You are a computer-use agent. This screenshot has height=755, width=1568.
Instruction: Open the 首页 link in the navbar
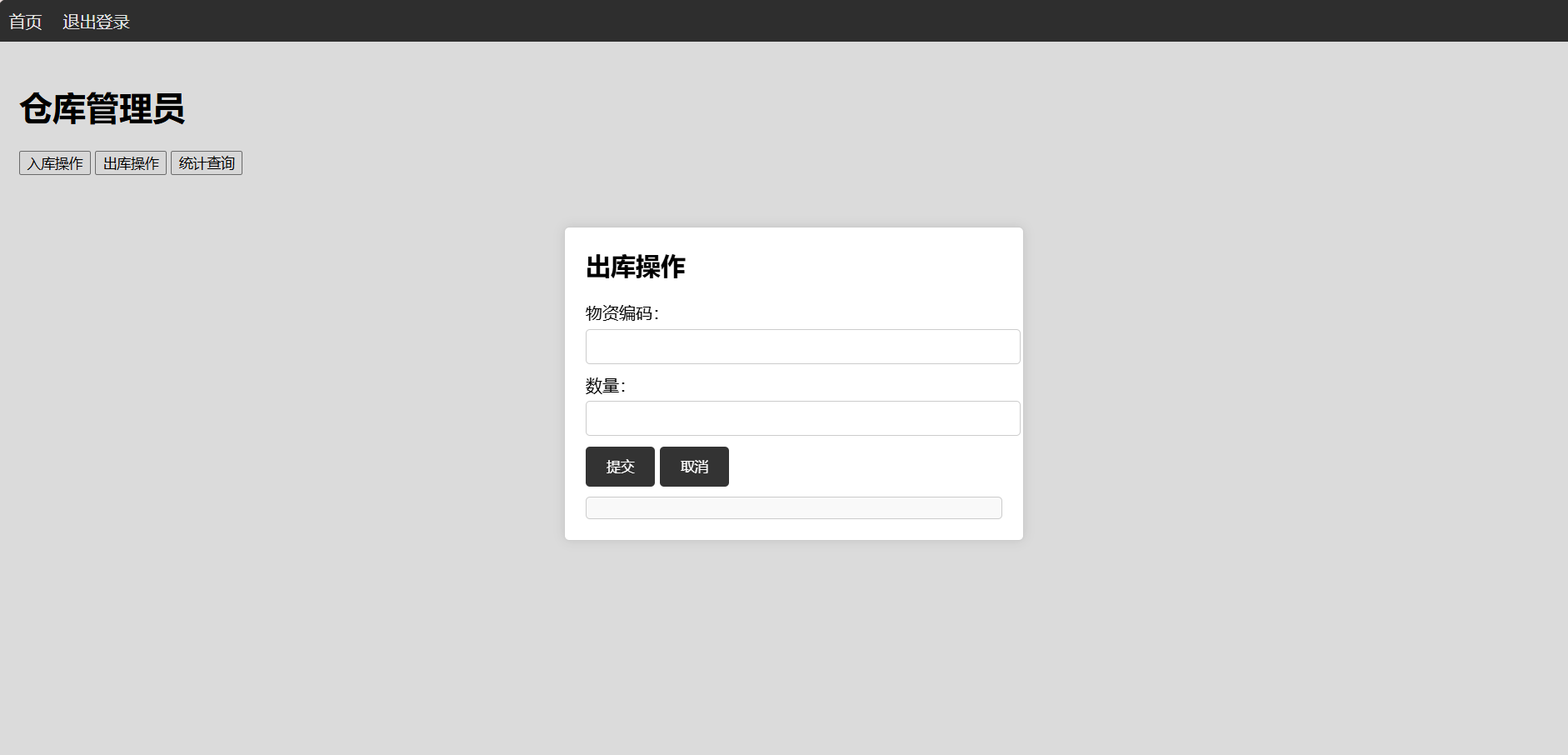26,22
